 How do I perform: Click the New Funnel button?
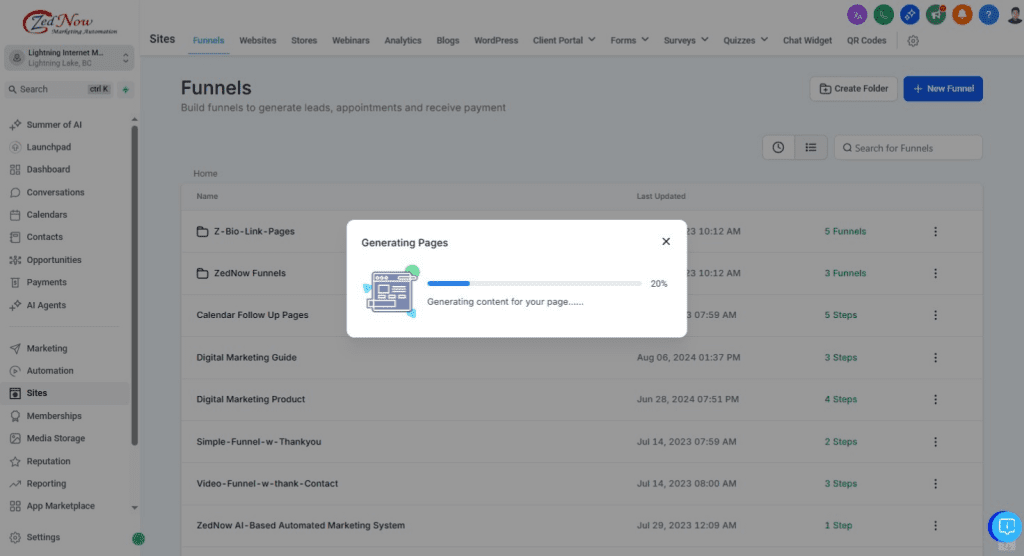(943, 89)
